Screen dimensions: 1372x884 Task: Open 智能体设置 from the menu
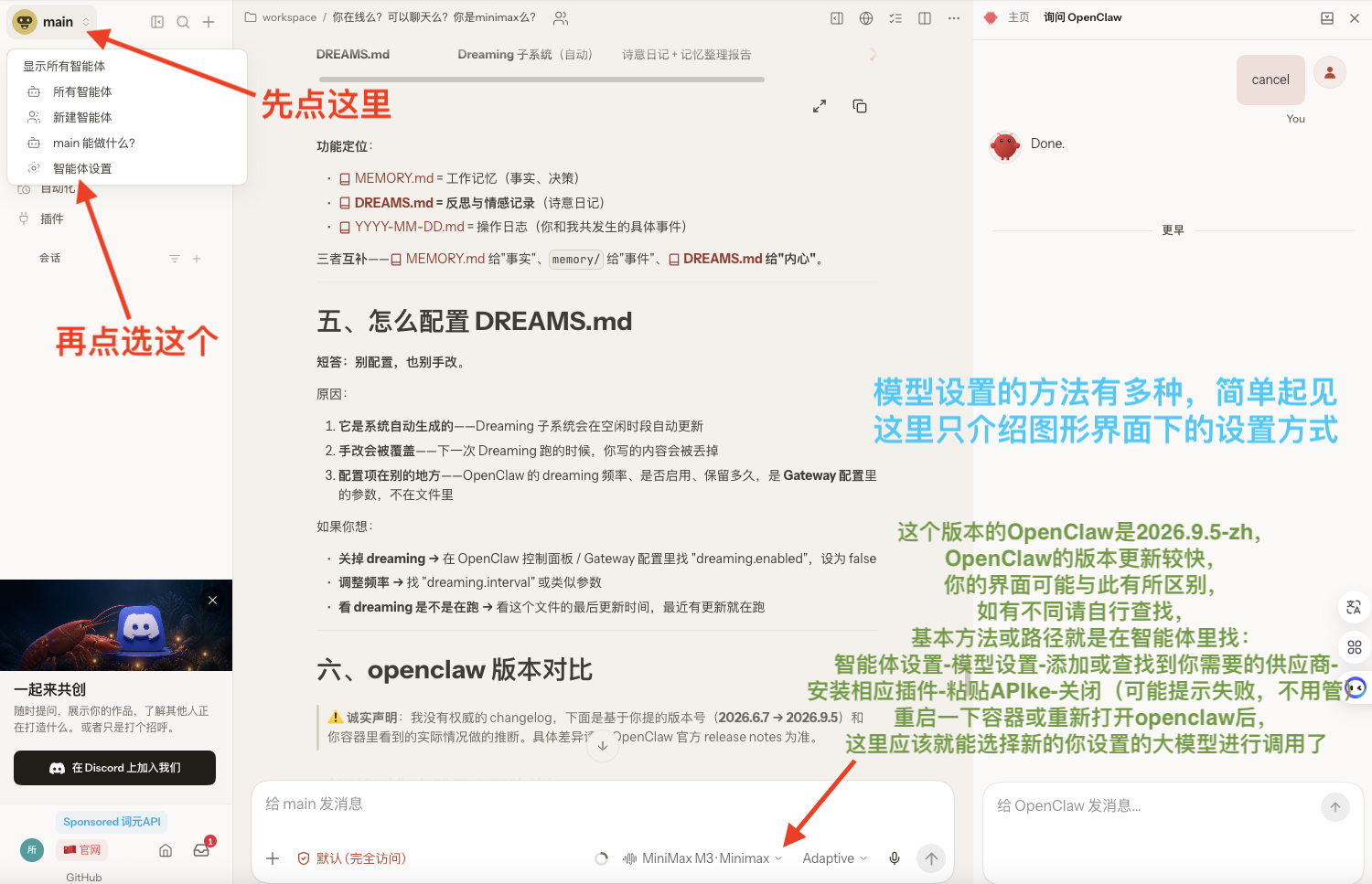(x=127, y=168)
